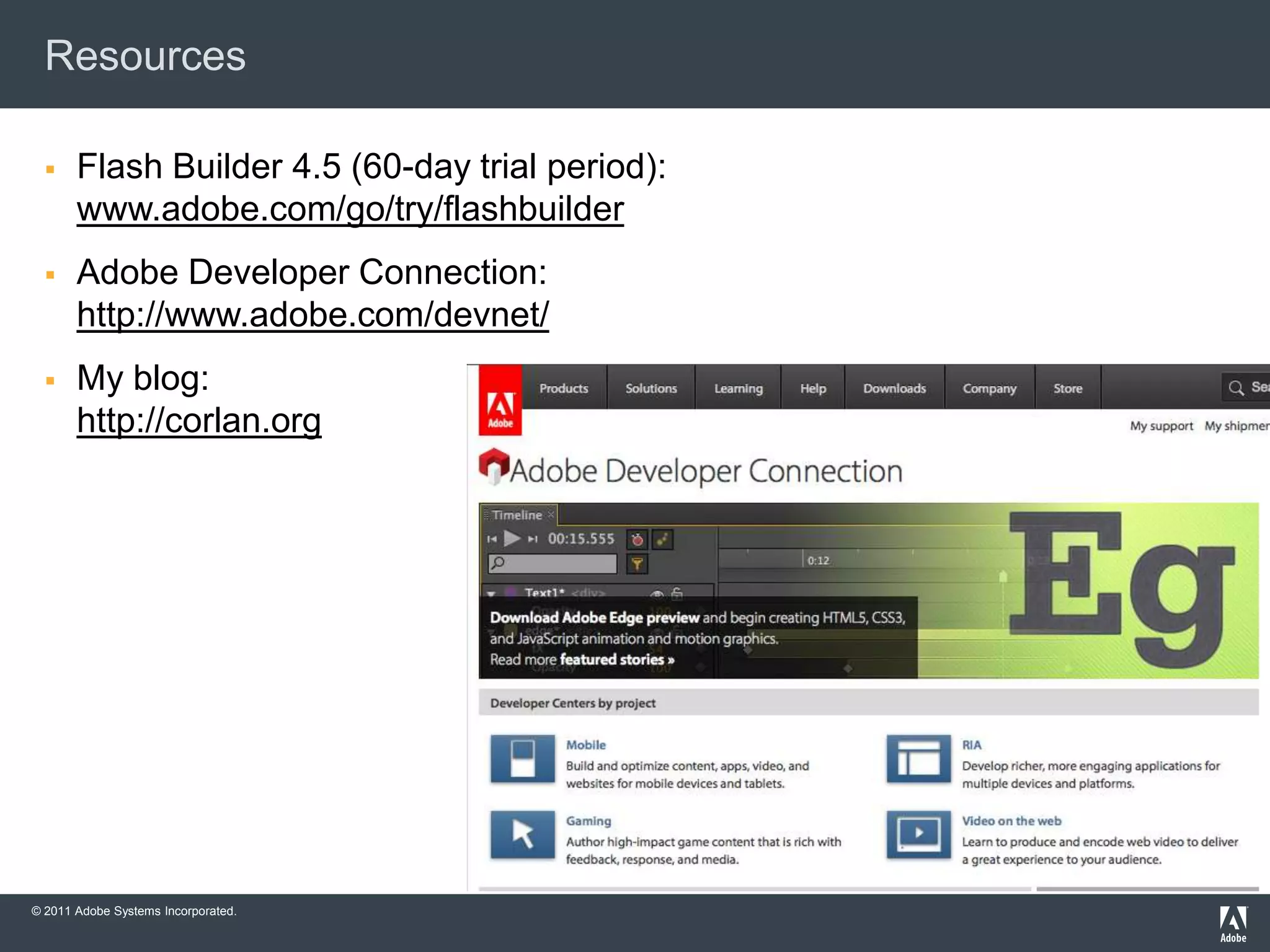Open the Solutions menu
This screenshot has width=1270, height=952.
point(651,388)
